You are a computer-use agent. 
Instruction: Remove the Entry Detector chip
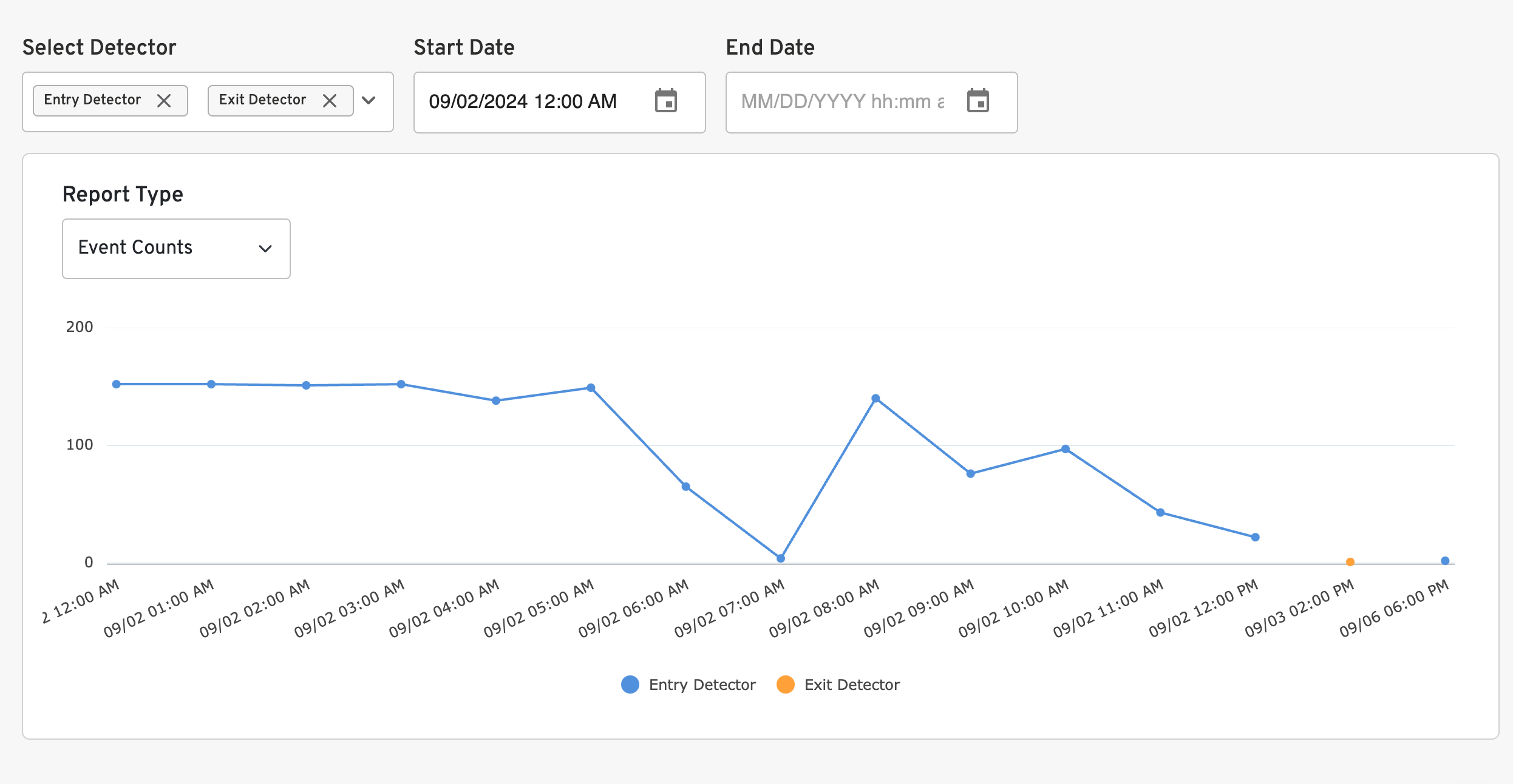[x=164, y=101]
